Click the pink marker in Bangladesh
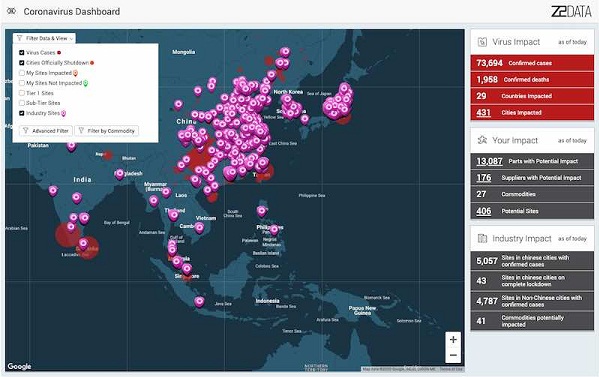Viewport: 599px width, 377px height. 120,174
